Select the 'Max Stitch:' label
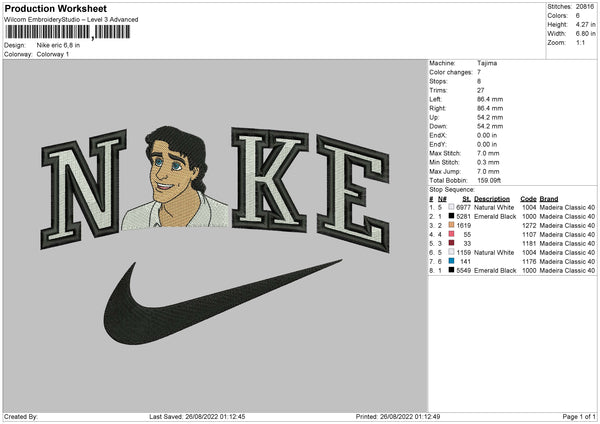The height and width of the screenshot is (424, 600). [x=445, y=153]
